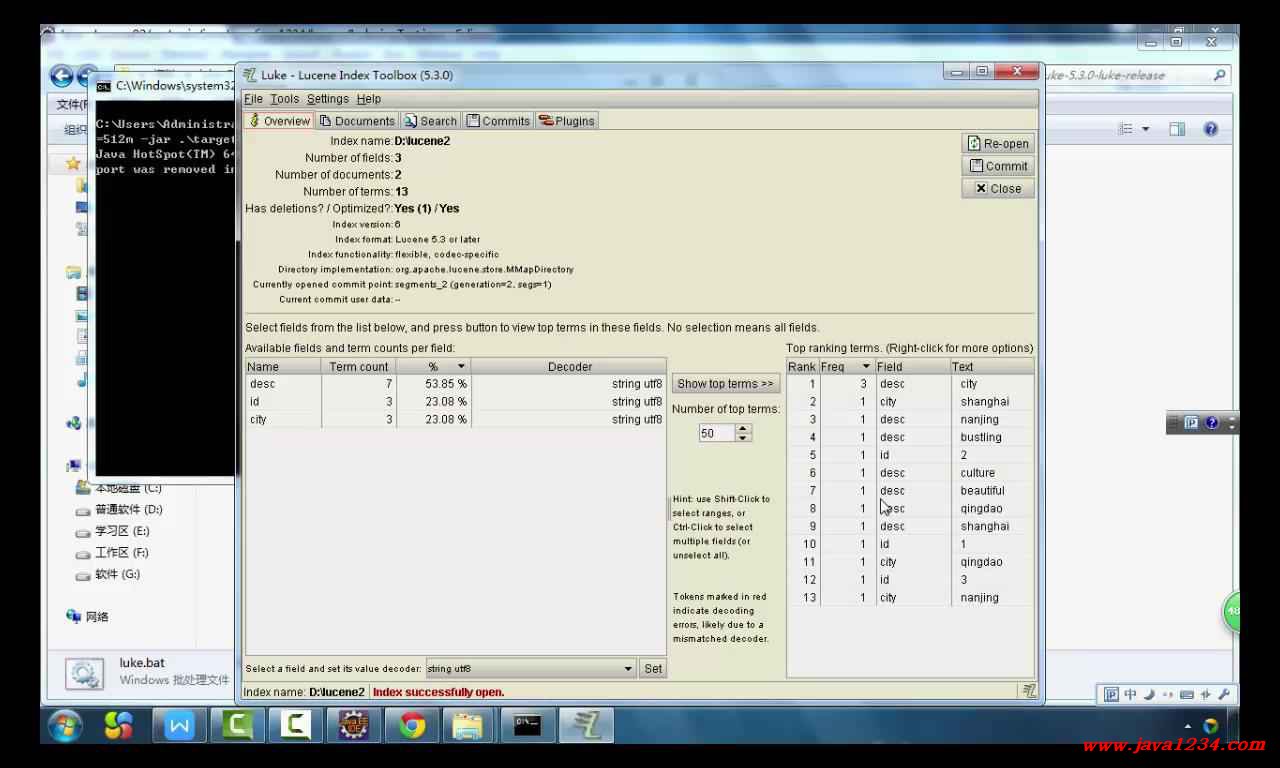Open the value decoder dropdown (string utf8)
Viewport: 1280px width, 768px height.
pyautogui.click(x=530, y=669)
